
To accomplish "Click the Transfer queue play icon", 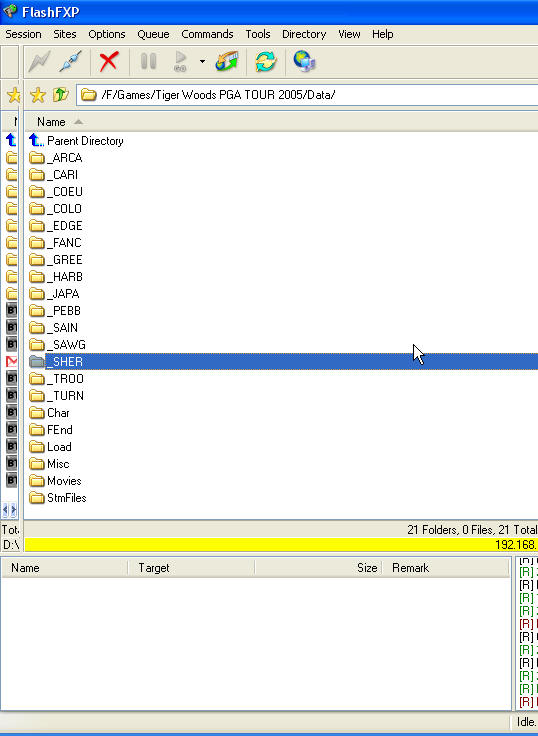I will [180, 61].
